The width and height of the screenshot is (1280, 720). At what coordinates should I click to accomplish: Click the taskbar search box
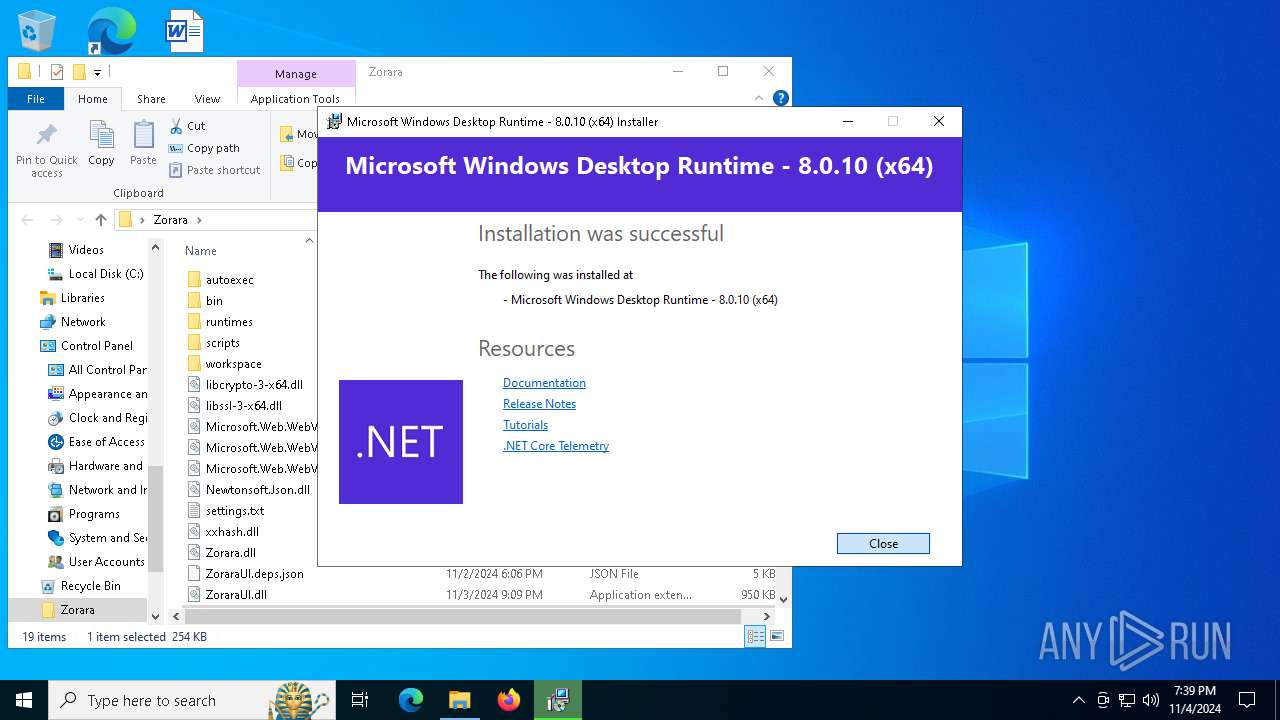coord(191,700)
